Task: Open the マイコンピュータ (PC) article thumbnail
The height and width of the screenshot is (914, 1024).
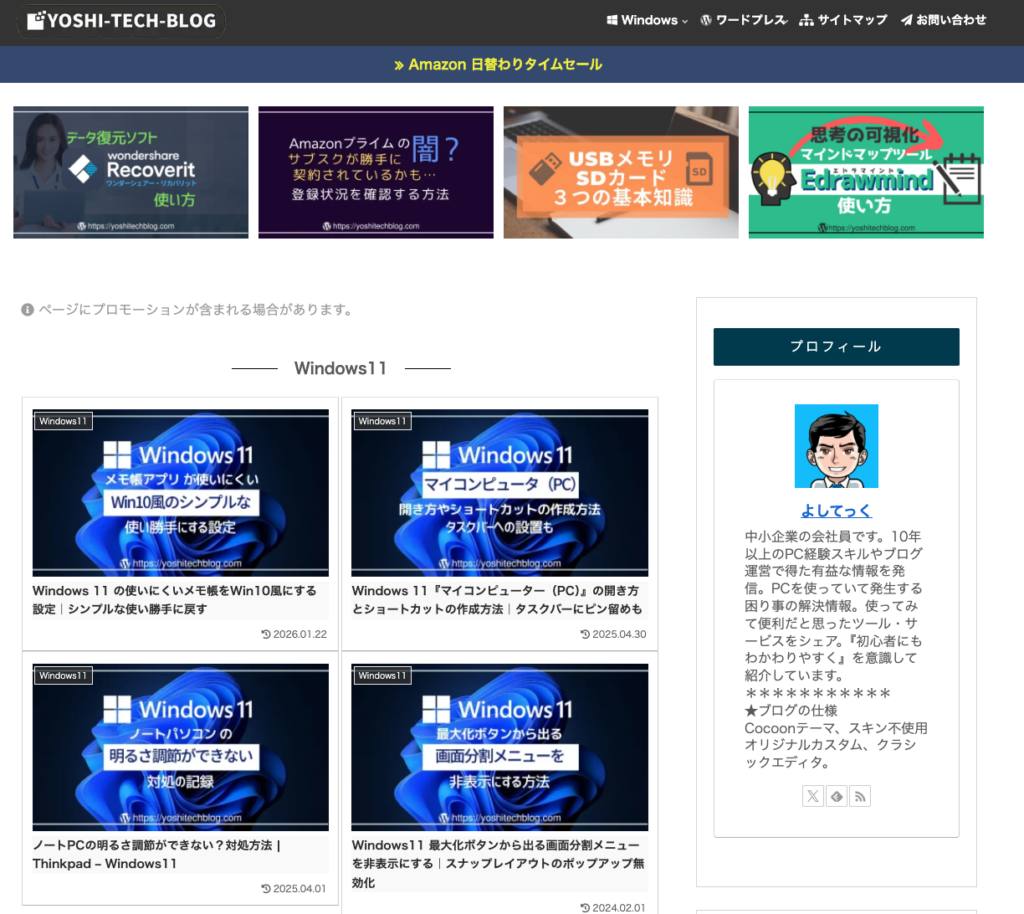Action: click(x=499, y=492)
